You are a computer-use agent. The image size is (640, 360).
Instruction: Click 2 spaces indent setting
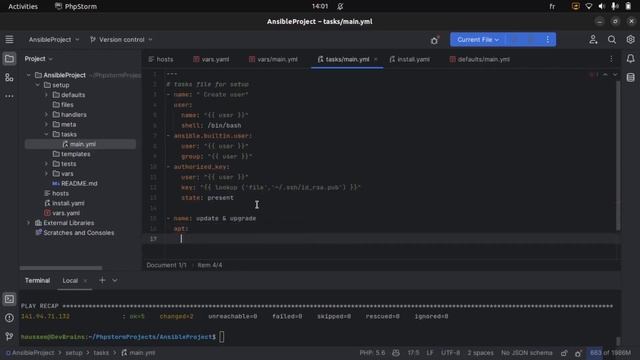[480, 353]
